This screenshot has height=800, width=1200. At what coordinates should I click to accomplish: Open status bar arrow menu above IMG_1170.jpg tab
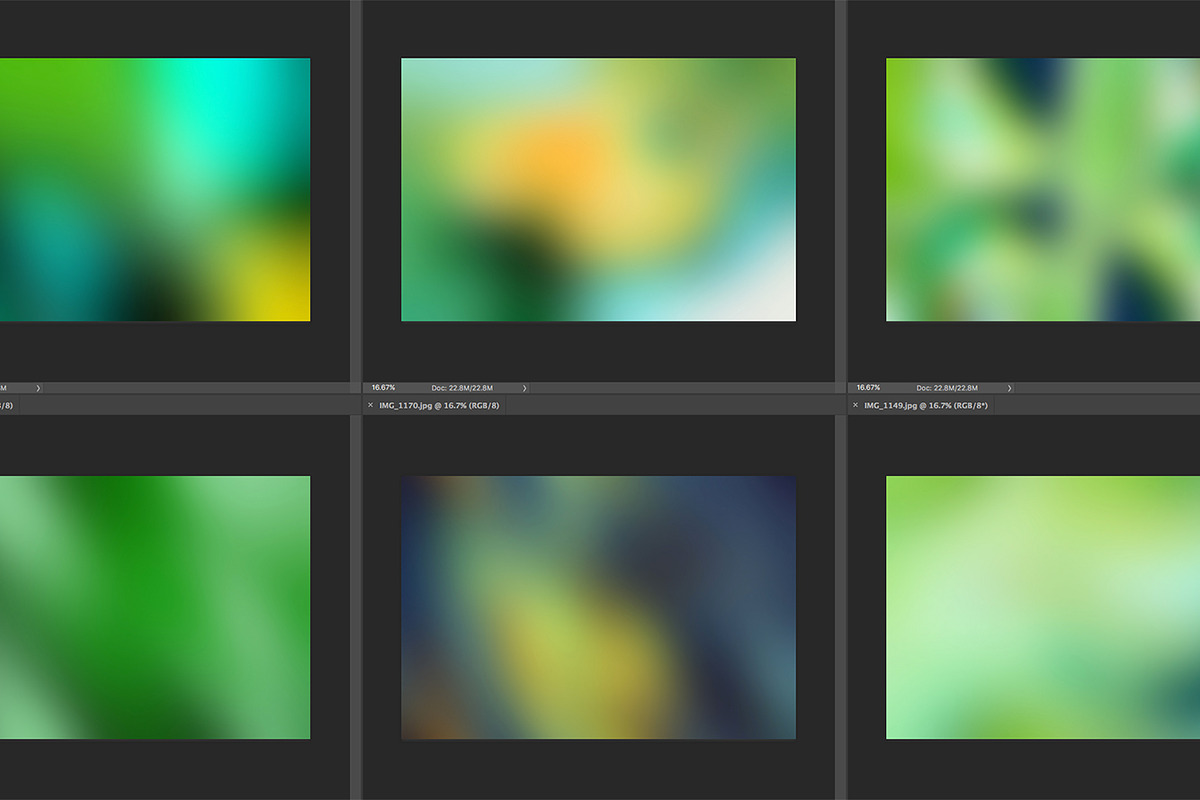(x=524, y=388)
